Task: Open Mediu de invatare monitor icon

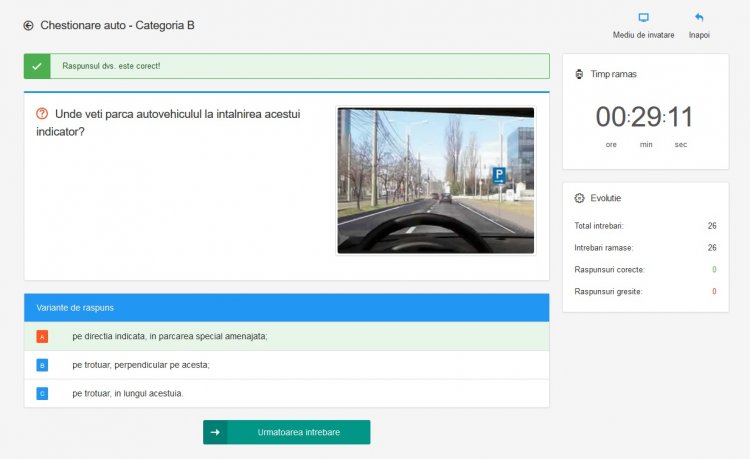Action: [643, 18]
